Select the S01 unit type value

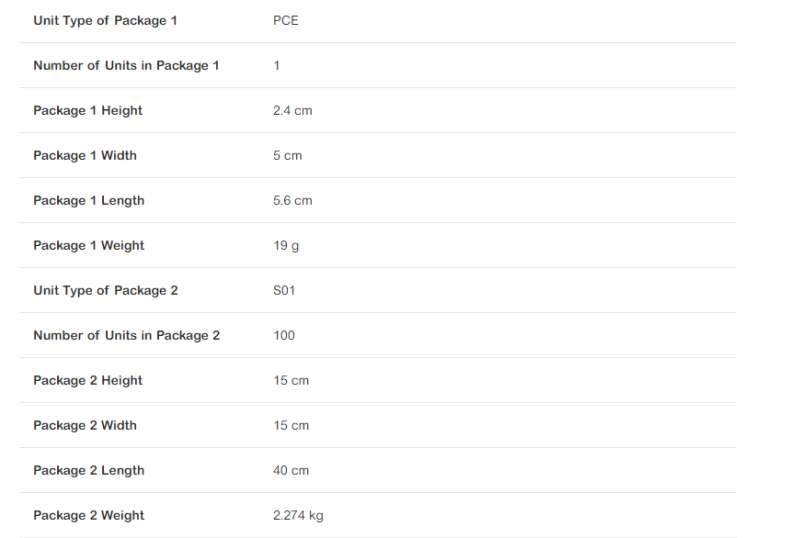[x=285, y=290]
